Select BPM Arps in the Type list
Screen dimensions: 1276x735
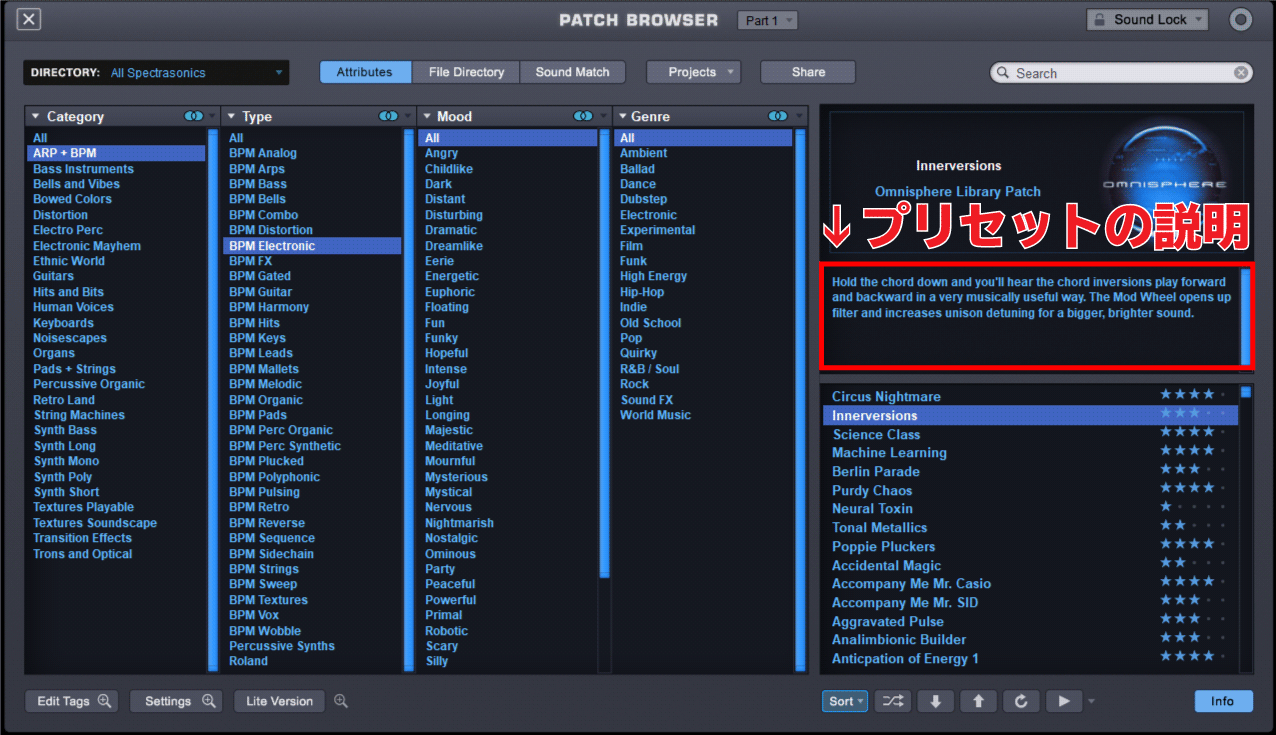point(257,169)
